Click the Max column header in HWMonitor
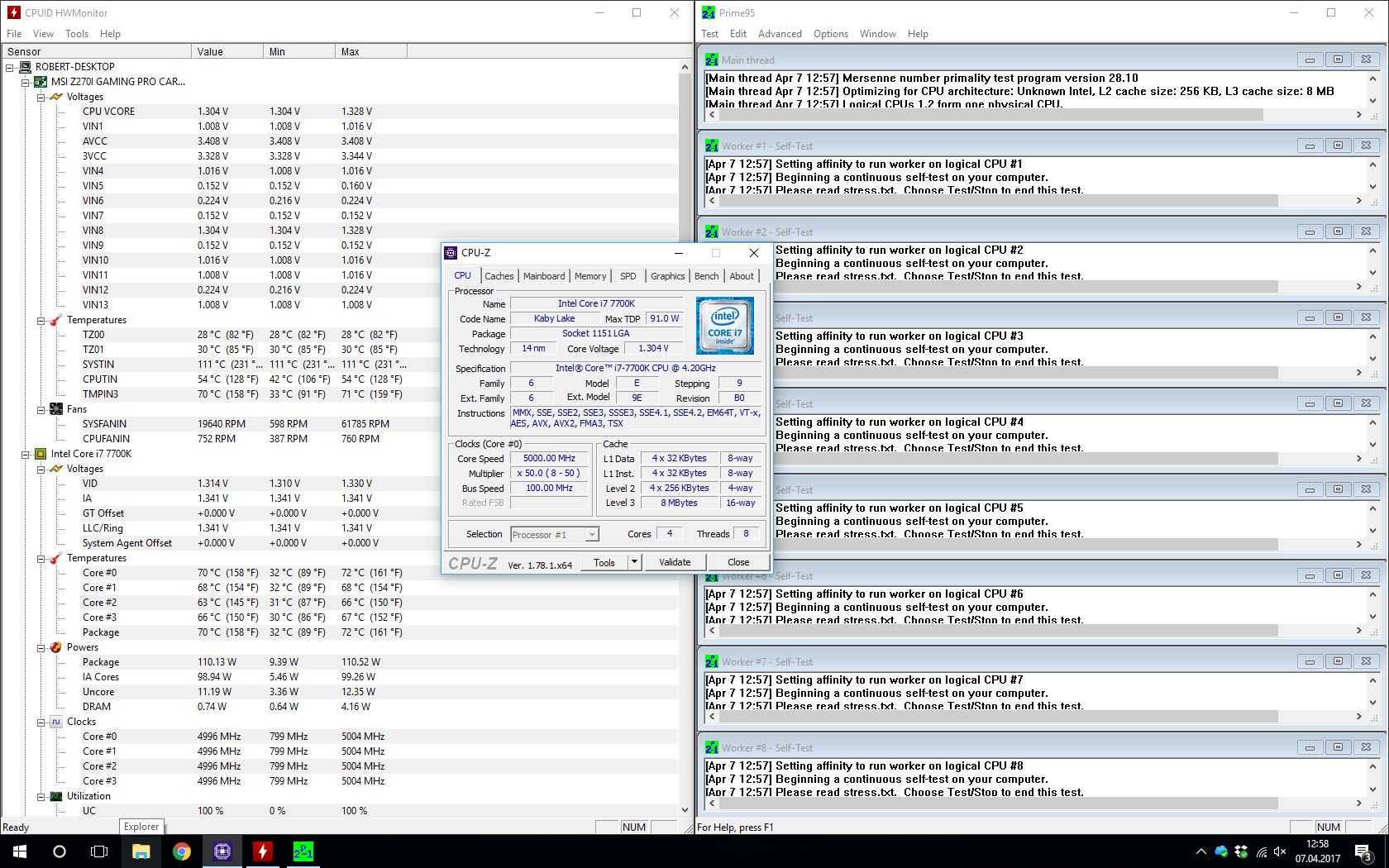The width and height of the screenshot is (1389, 868). click(372, 51)
